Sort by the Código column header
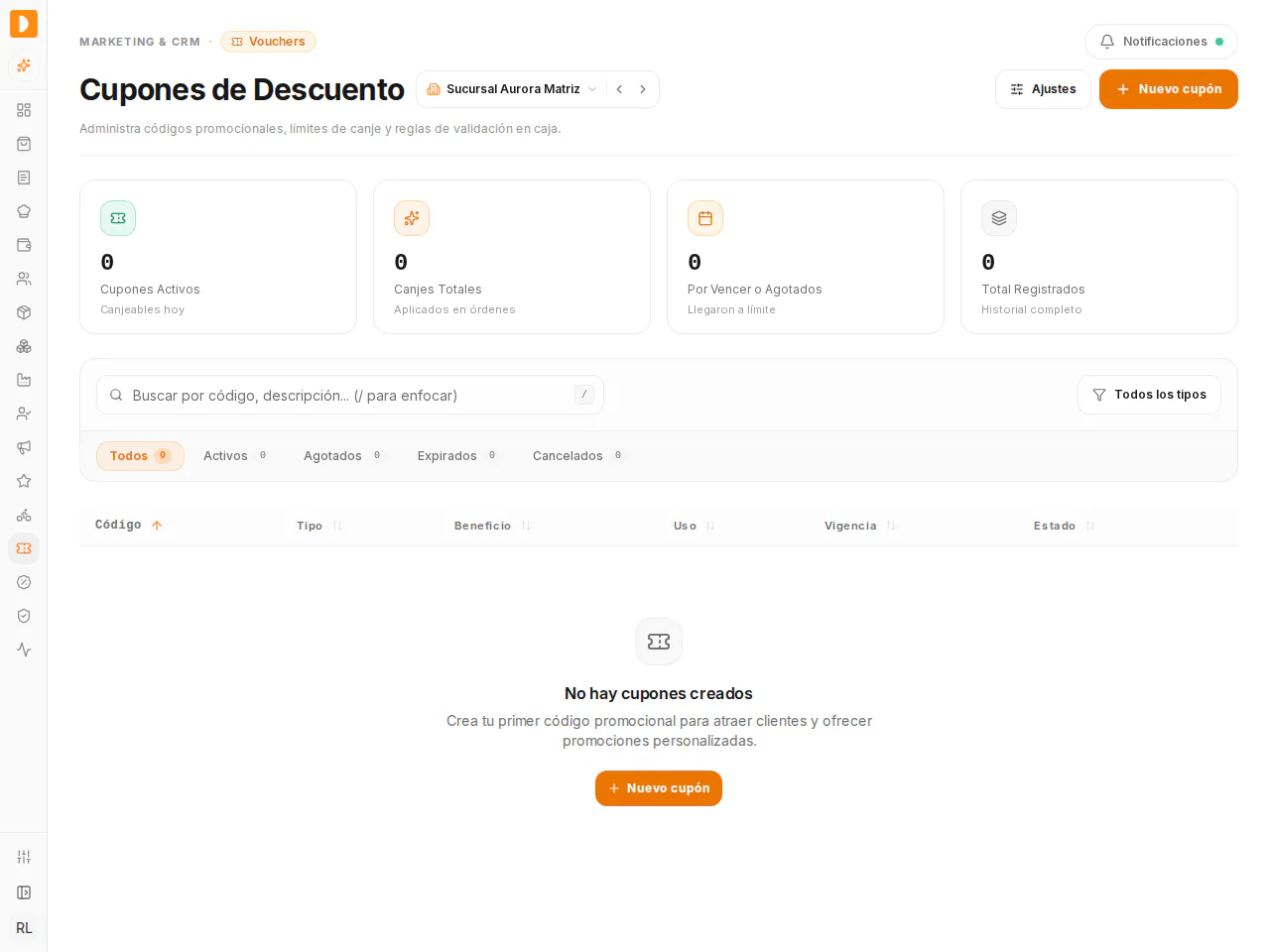The image size is (1270, 952). pos(129,526)
